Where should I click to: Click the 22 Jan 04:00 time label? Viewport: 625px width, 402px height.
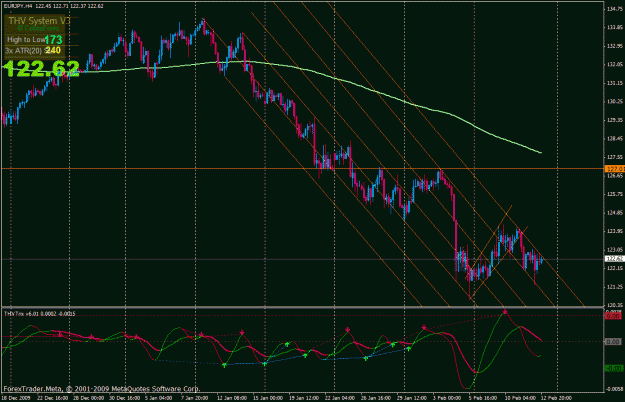(x=340, y=398)
